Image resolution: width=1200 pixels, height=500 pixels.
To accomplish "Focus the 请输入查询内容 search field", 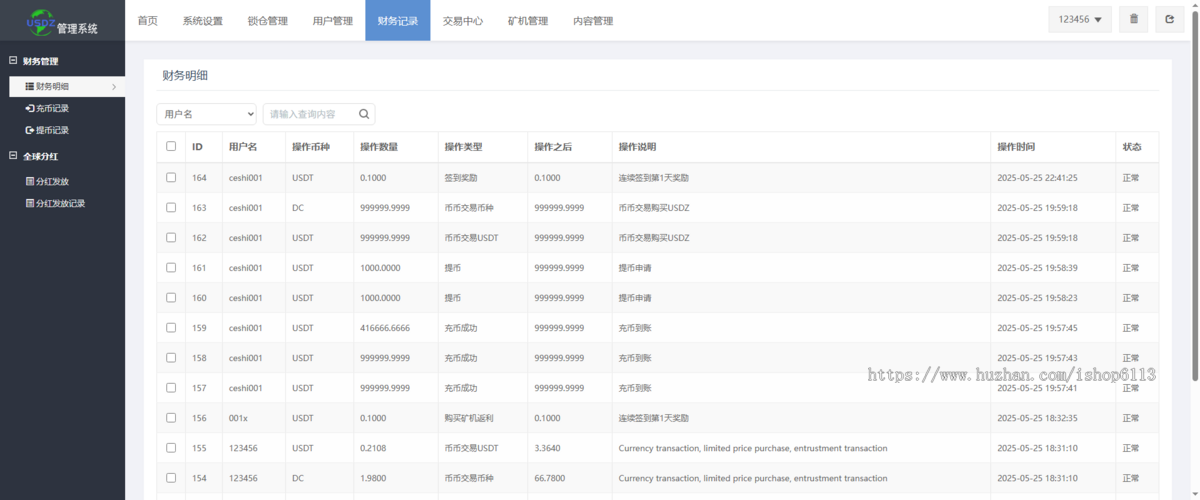I will 310,114.
